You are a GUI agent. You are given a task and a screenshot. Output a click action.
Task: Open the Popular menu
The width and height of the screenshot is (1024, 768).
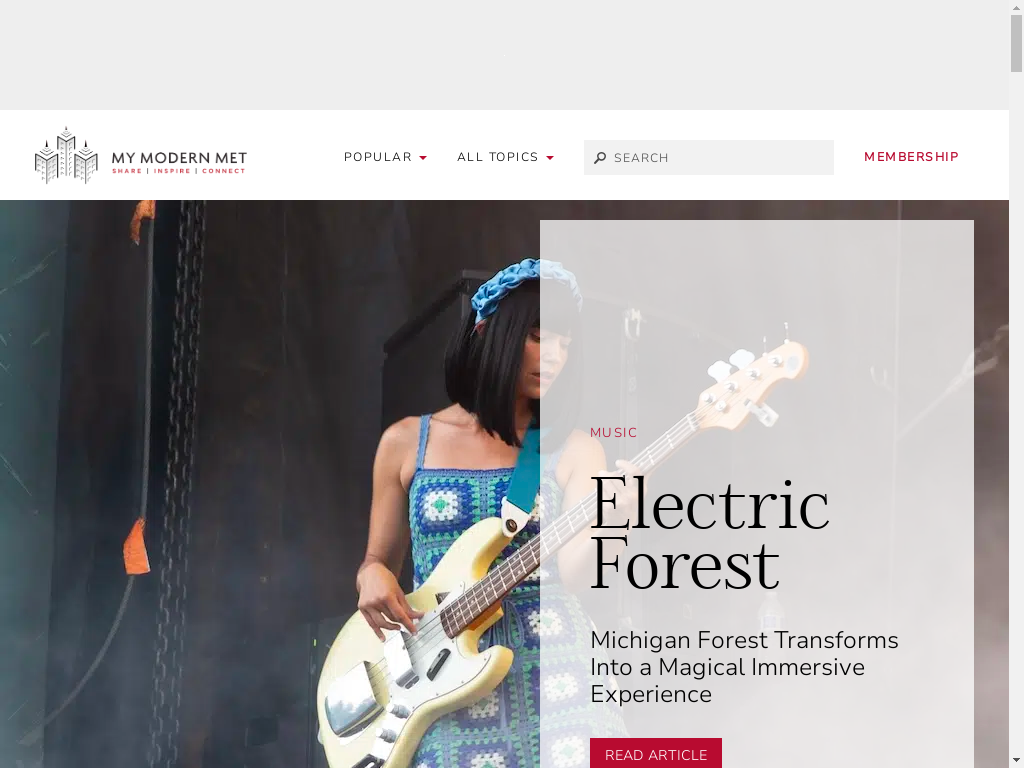[377, 157]
